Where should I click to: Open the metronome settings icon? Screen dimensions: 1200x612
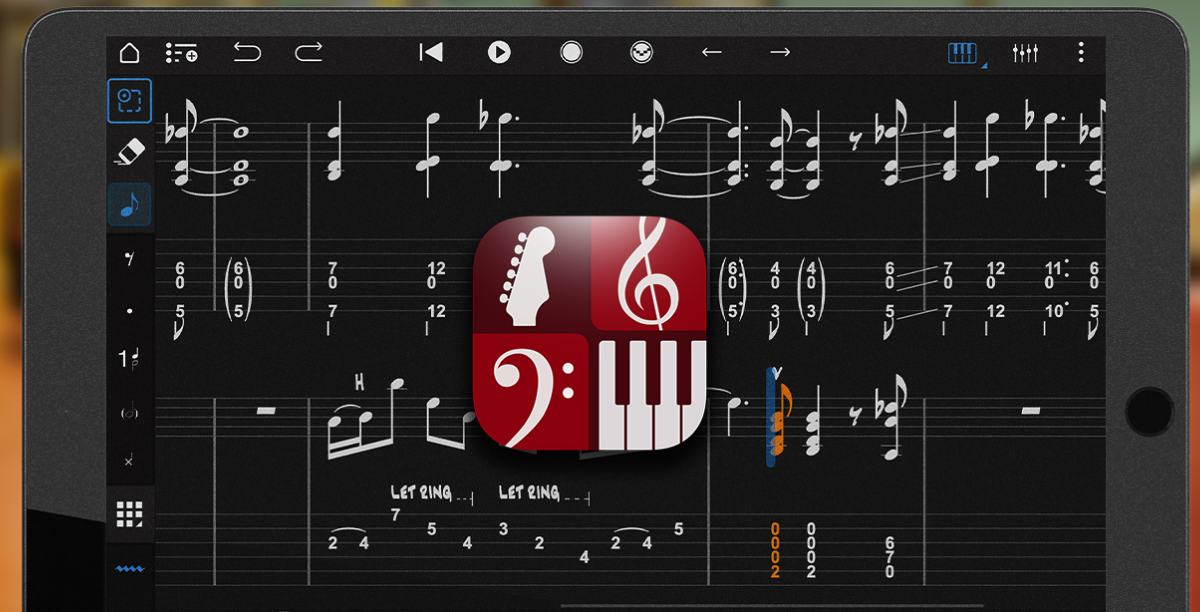coord(641,52)
